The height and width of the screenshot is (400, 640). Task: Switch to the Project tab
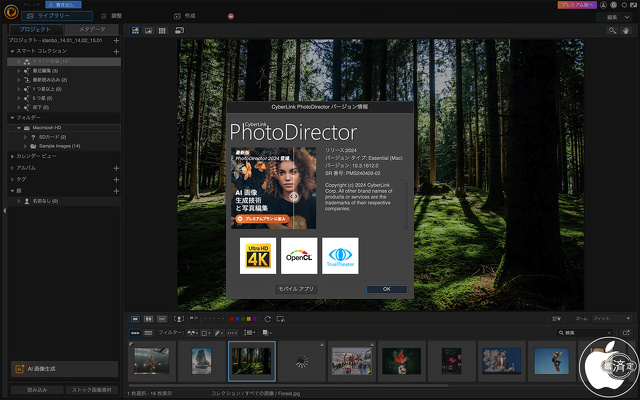36,29
